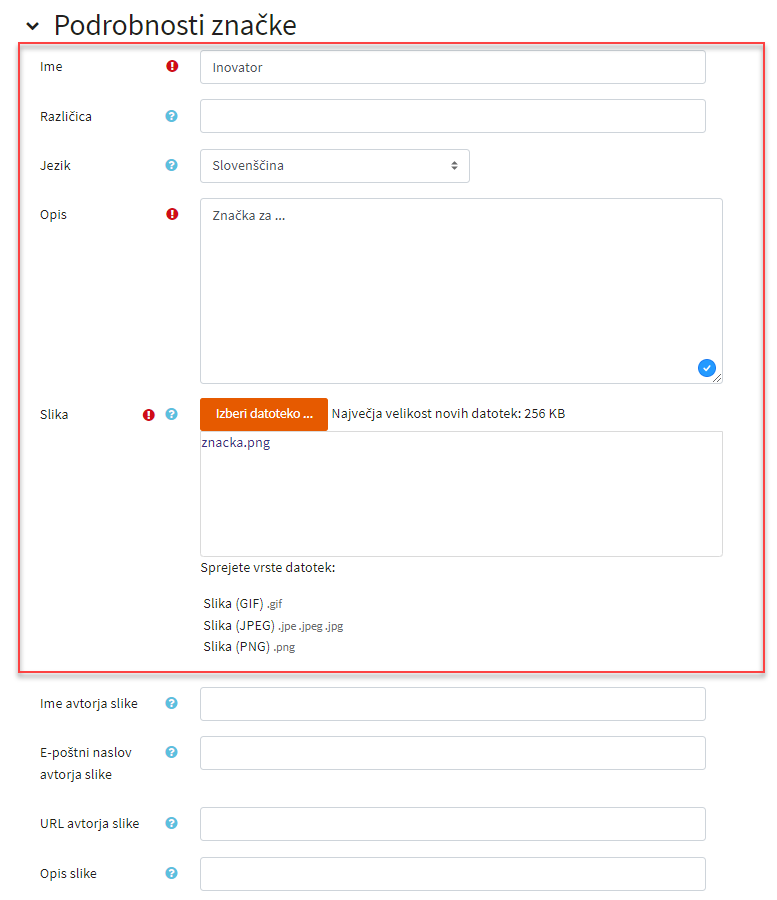This screenshot has width=777, height=900.
Task: Focus the URL avtorja slike input
Action: [x=453, y=824]
